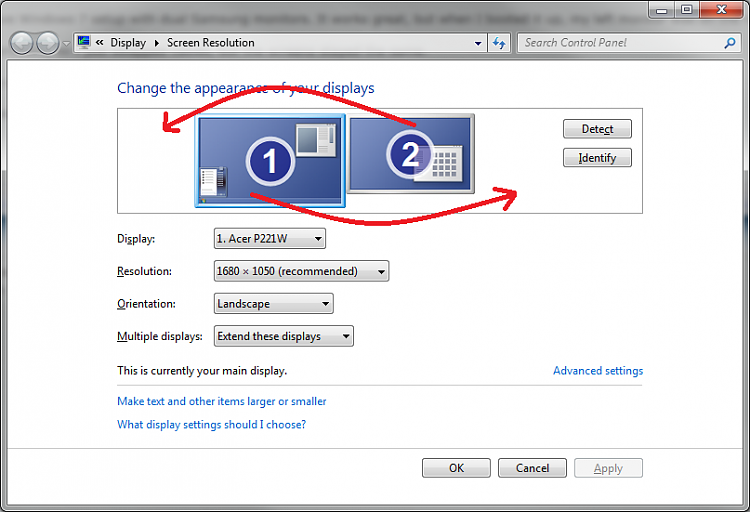Image resolution: width=750 pixels, height=512 pixels.
Task: Open the Display dropdown showing Acer P221W
Action: pyautogui.click(x=270, y=238)
